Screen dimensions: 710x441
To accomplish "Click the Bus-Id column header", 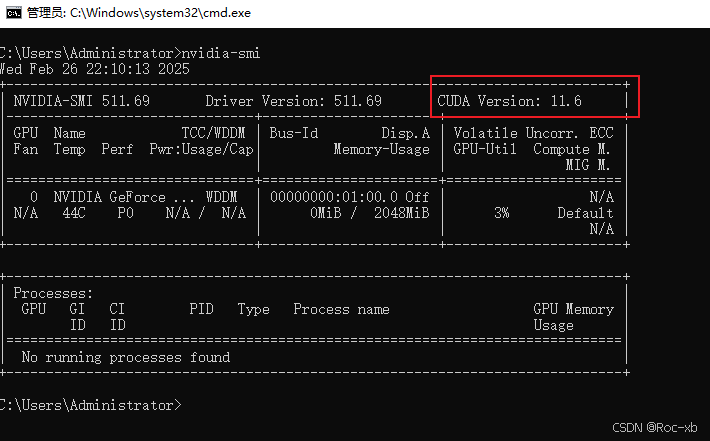I will coord(294,133).
